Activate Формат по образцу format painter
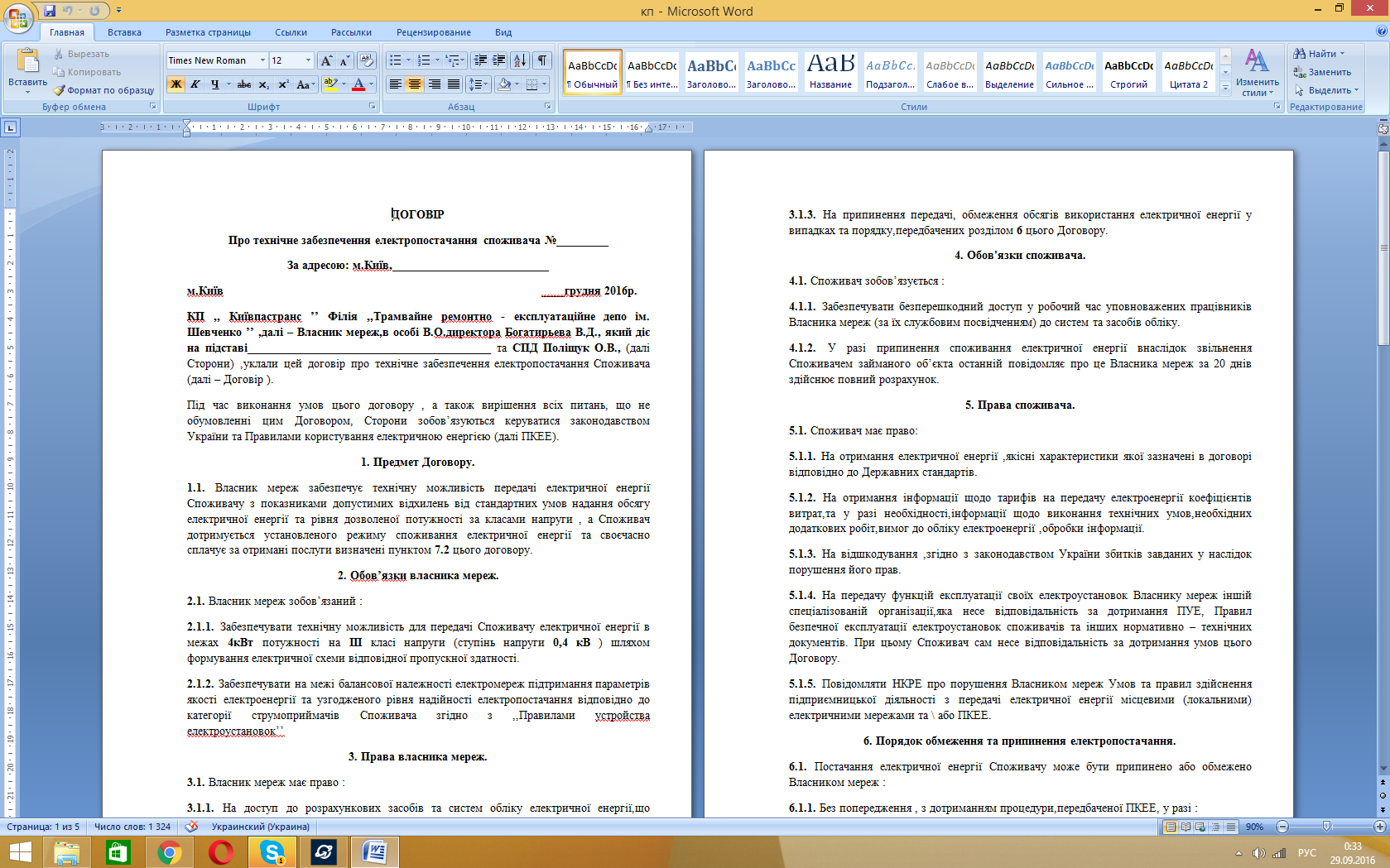The width and height of the screenshot is (1390, 868). tap(103, 90)
